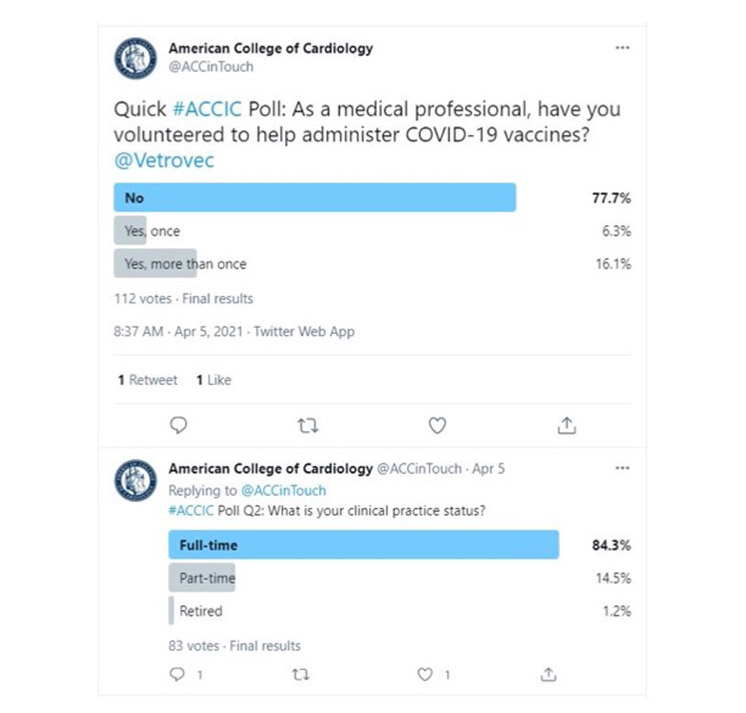Click the 'No' poll result bar

coord(315,198)
